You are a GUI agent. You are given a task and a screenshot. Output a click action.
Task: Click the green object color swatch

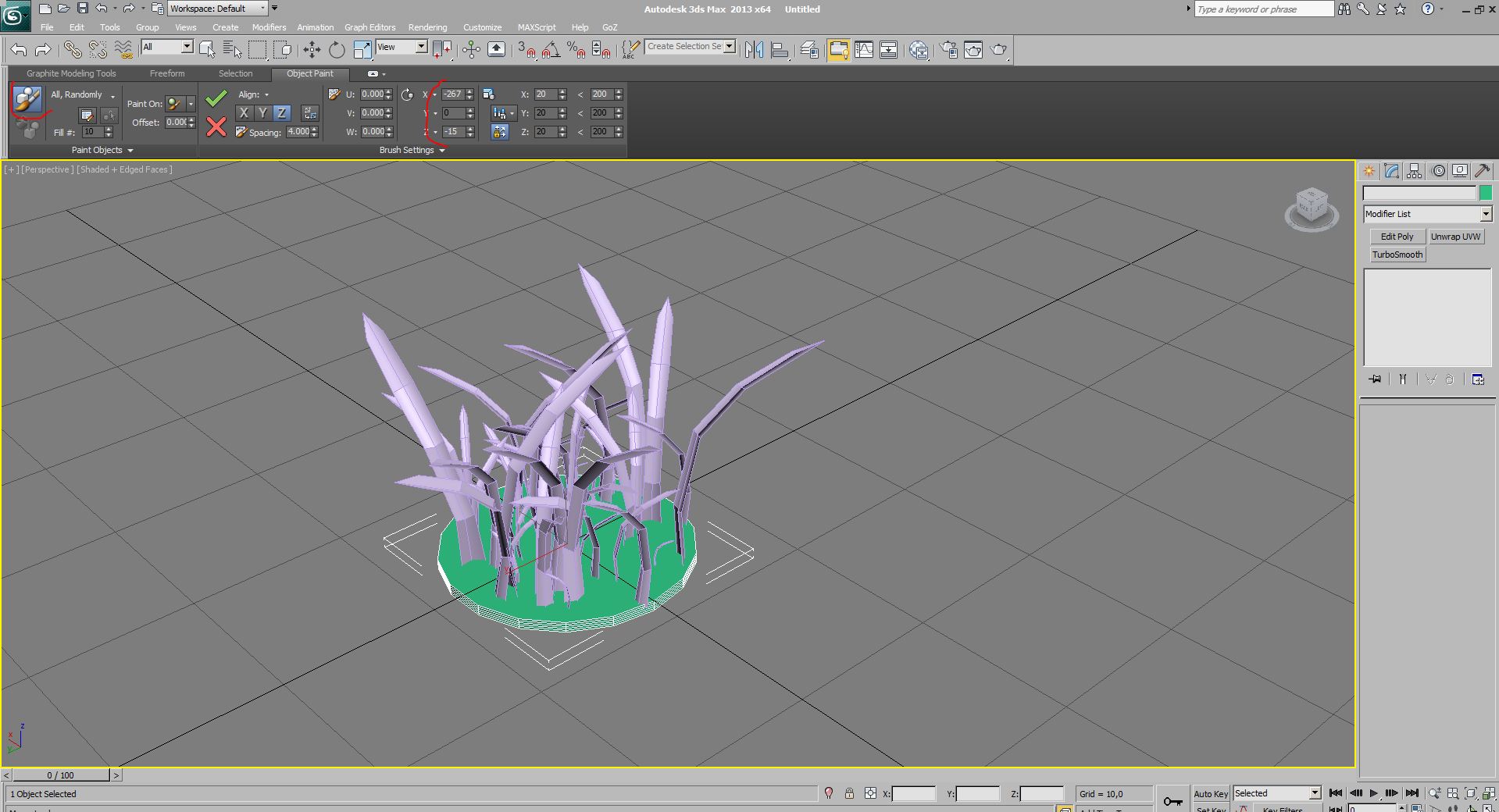1485,193
